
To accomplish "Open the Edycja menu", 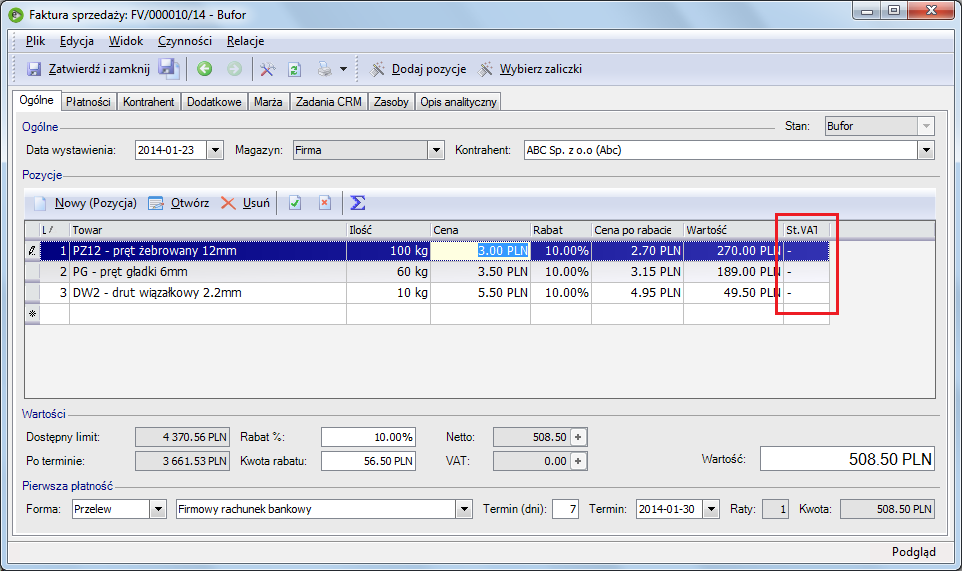I will pyautogui.click(x=77, y=40).
